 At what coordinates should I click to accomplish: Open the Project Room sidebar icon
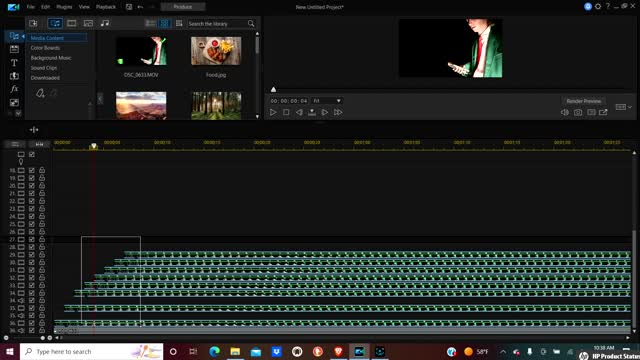[x=14, y=49]
